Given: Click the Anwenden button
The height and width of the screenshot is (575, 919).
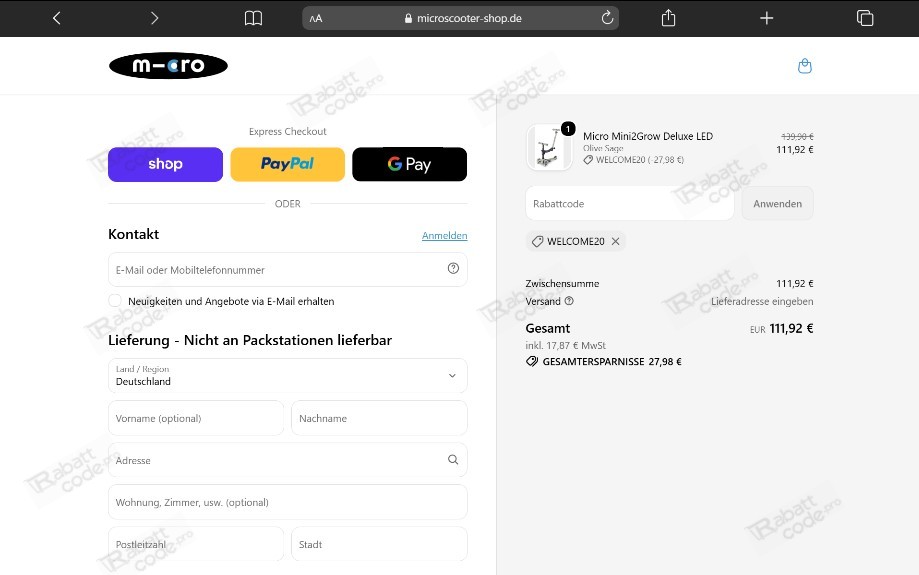Looking at the screenshot, I should point(777,203).
